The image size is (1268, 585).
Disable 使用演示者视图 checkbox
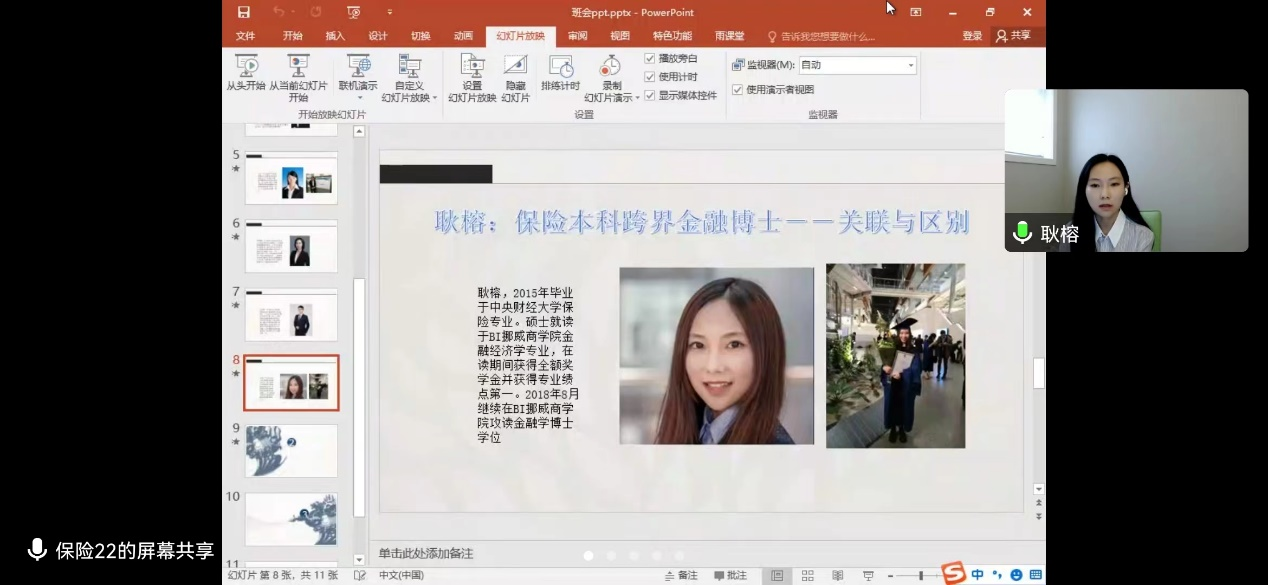point(737,90)
